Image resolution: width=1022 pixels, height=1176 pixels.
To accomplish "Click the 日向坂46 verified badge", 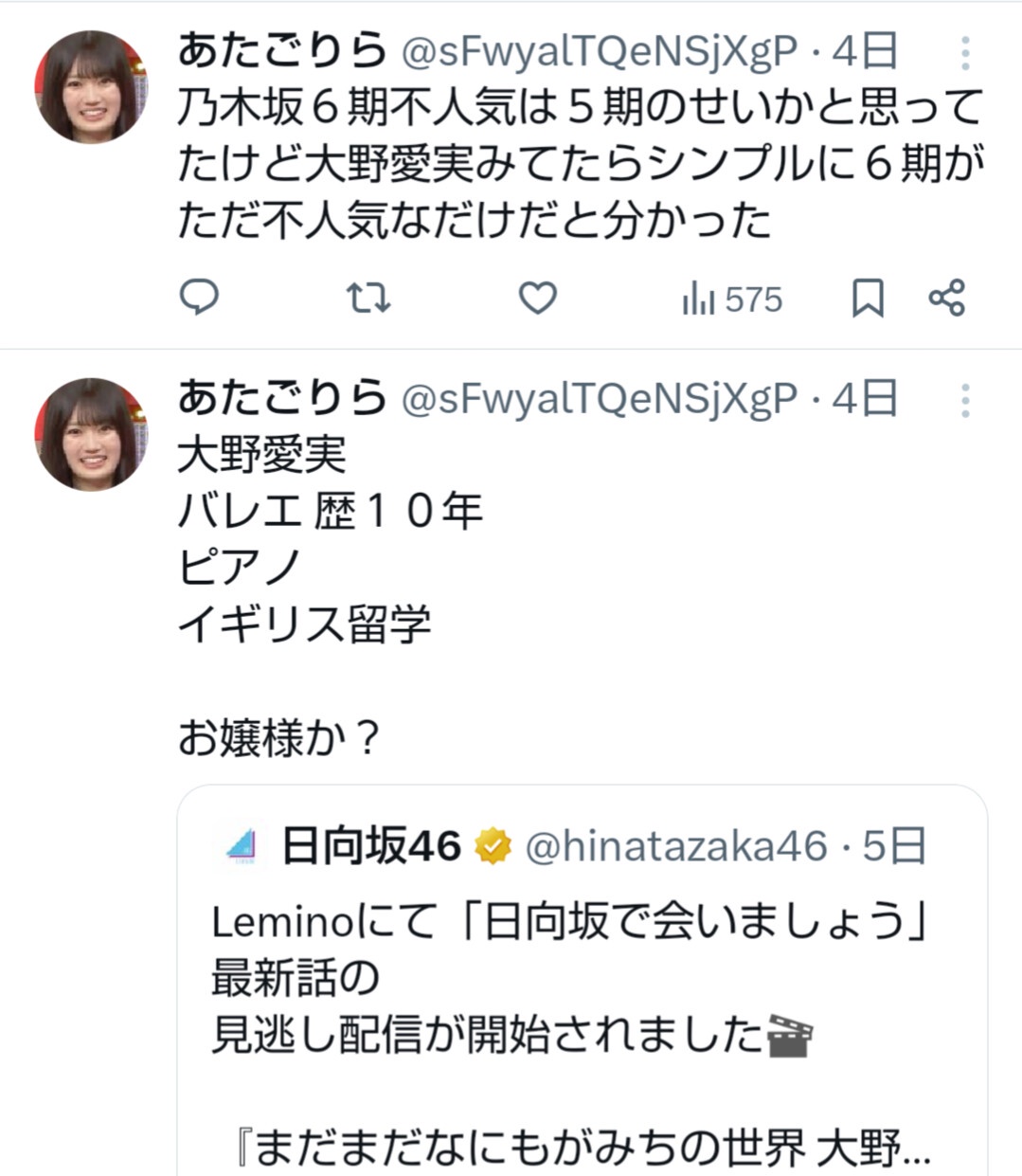I will (x=493, y=846).
